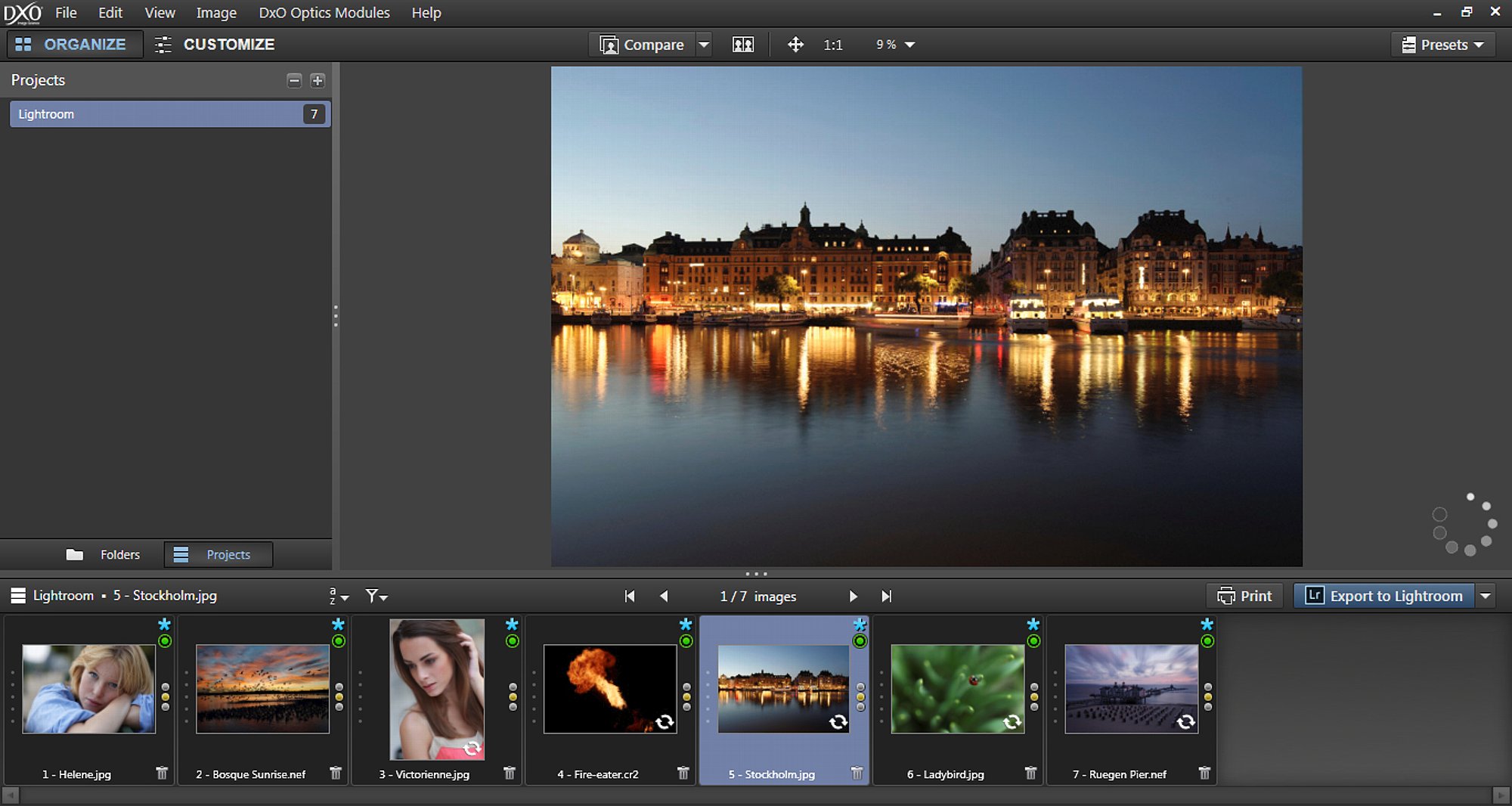
Task: Click the trash icon for Ladybird.jpg
Action: click(x=1030, y=773)
